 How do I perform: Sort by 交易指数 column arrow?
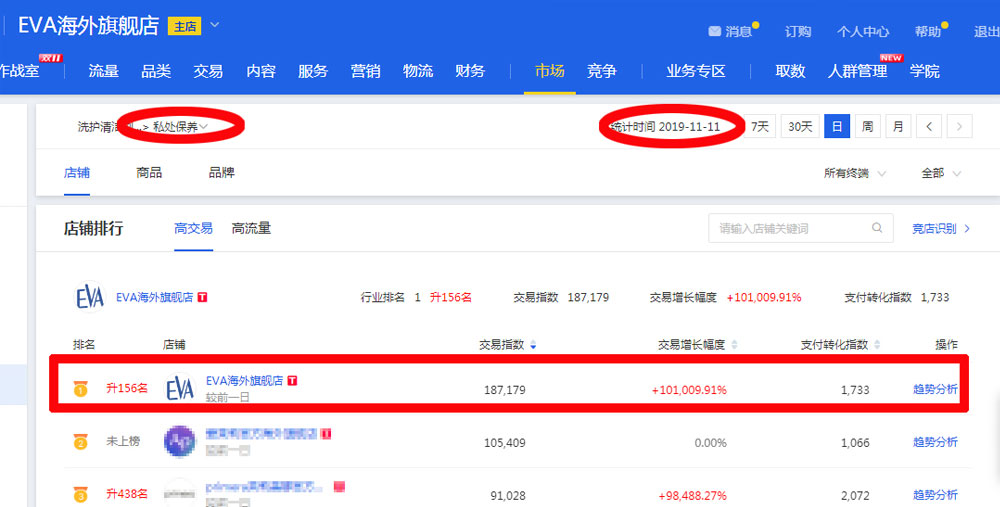pos(533,345)
